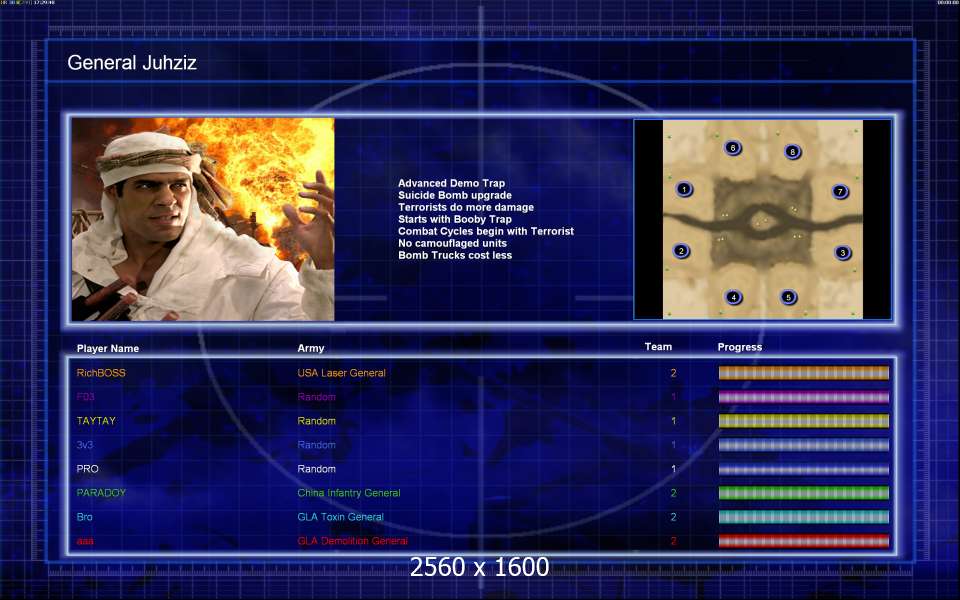Screen dimensions: 960x600
Task: Click Terrorists do more damage line
Action: [466, 207]
